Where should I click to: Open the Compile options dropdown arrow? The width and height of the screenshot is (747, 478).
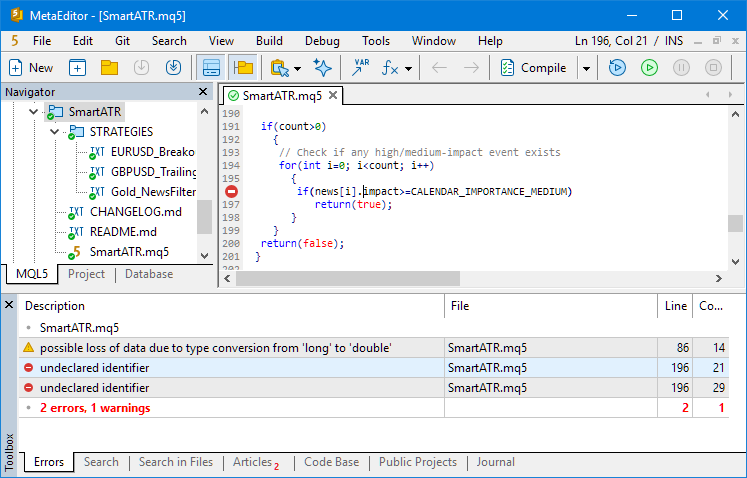586,69
